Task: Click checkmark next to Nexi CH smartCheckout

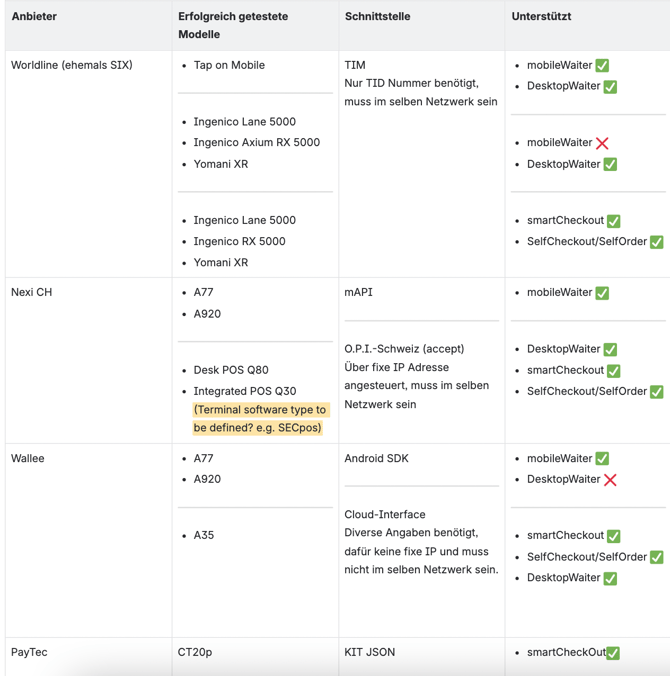Action: [x=614, y=370]
